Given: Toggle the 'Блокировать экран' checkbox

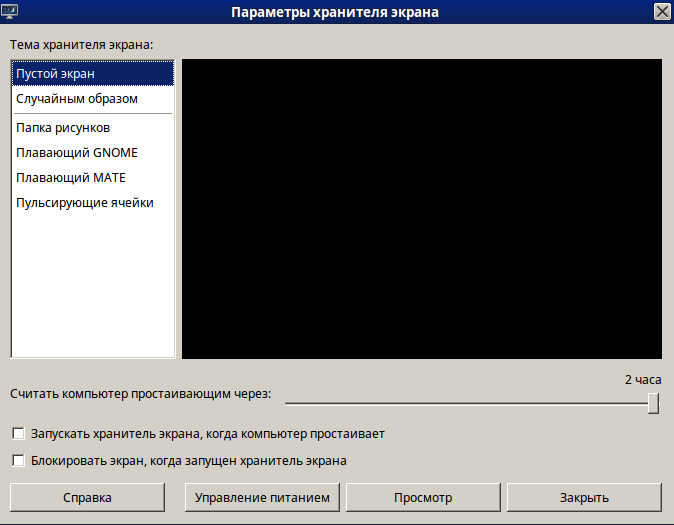Looking at the screenshot, I should (18, 461).
